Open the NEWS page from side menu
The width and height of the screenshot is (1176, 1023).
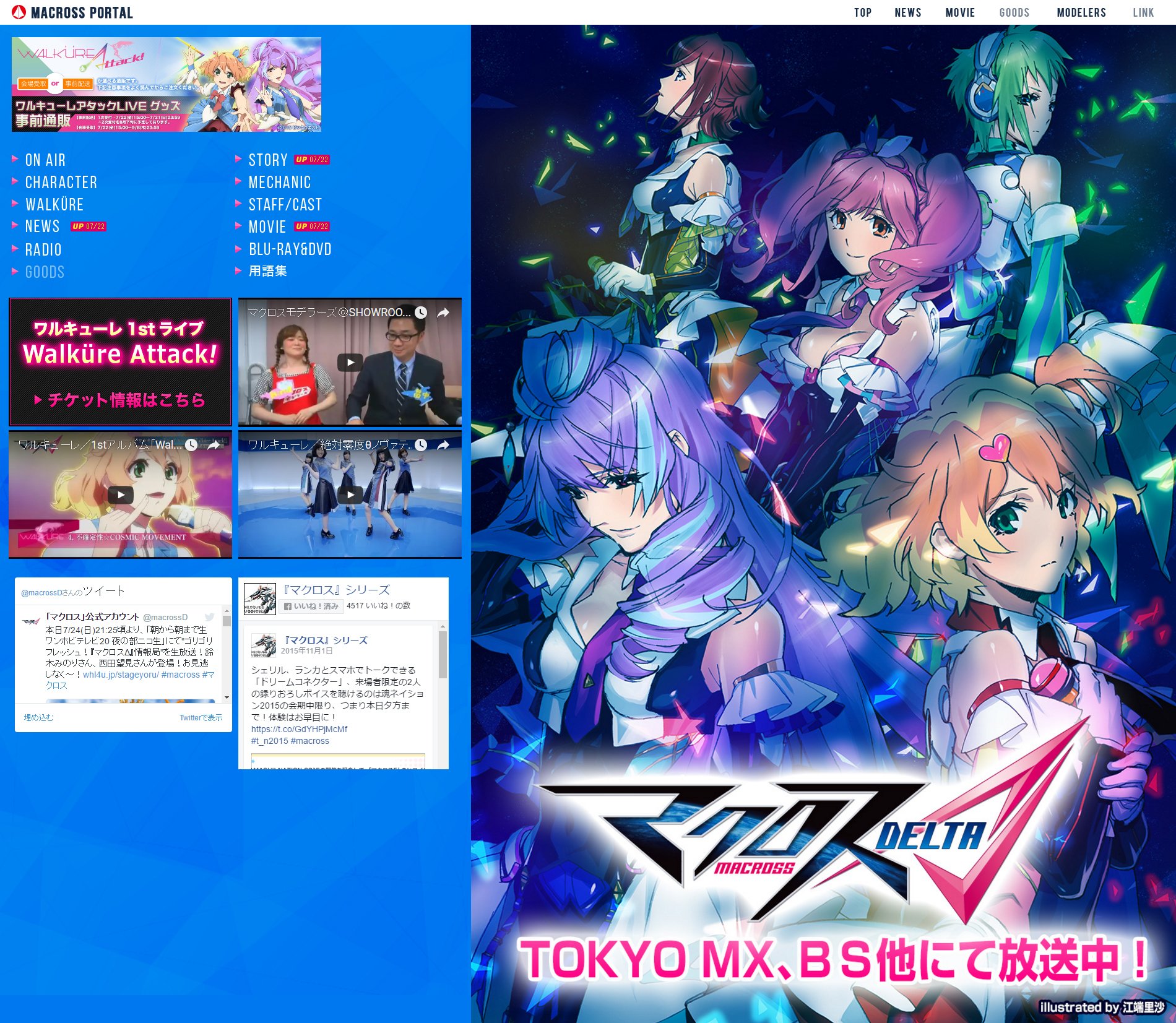42,227
